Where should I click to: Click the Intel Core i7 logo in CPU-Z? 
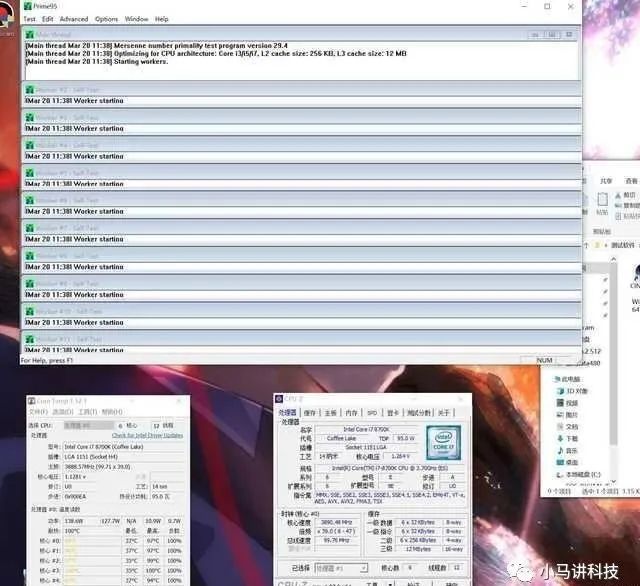click(x=443, y=443)
